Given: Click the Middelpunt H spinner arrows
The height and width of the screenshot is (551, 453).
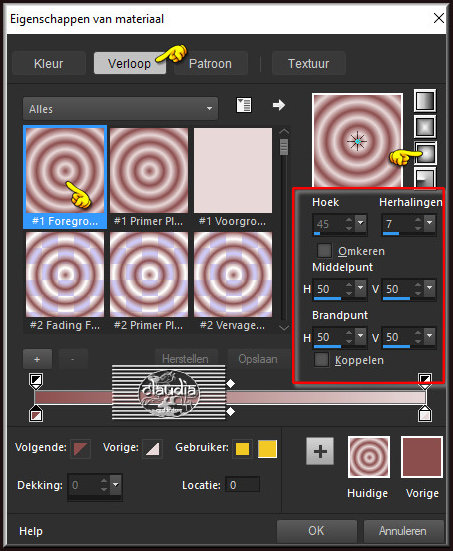Looking at the screenshot, I should point(349,289).
